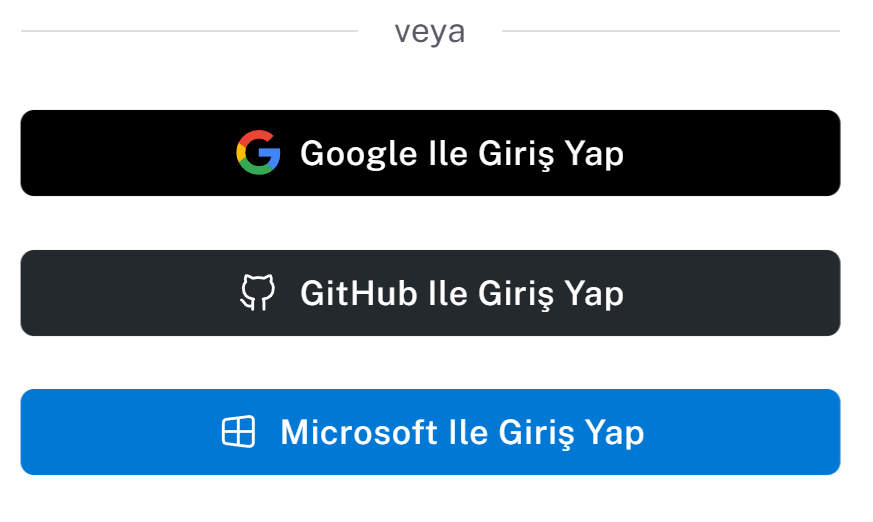Sign in using the Google option
Viewport: 873px width, 522px height.
click(x=430, y=153)
